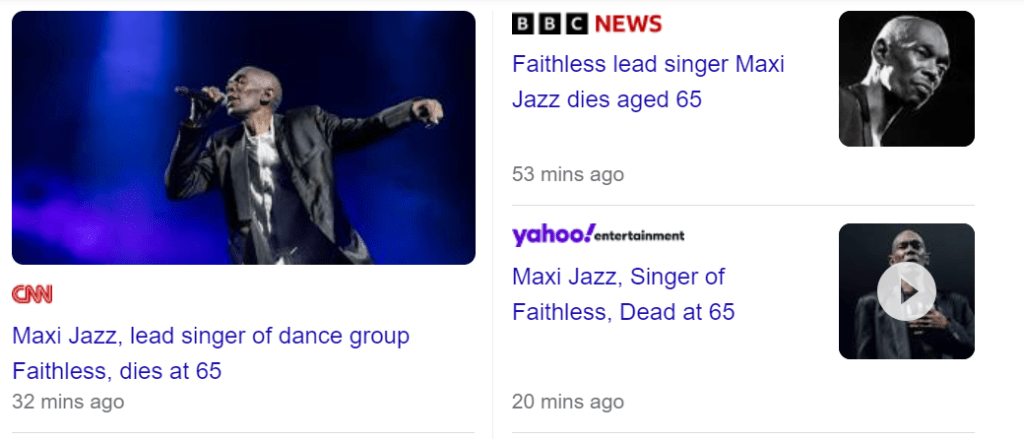Click the red NEWS text beside BBC
The image size is (1024, 439).
(x=628, y=24)
